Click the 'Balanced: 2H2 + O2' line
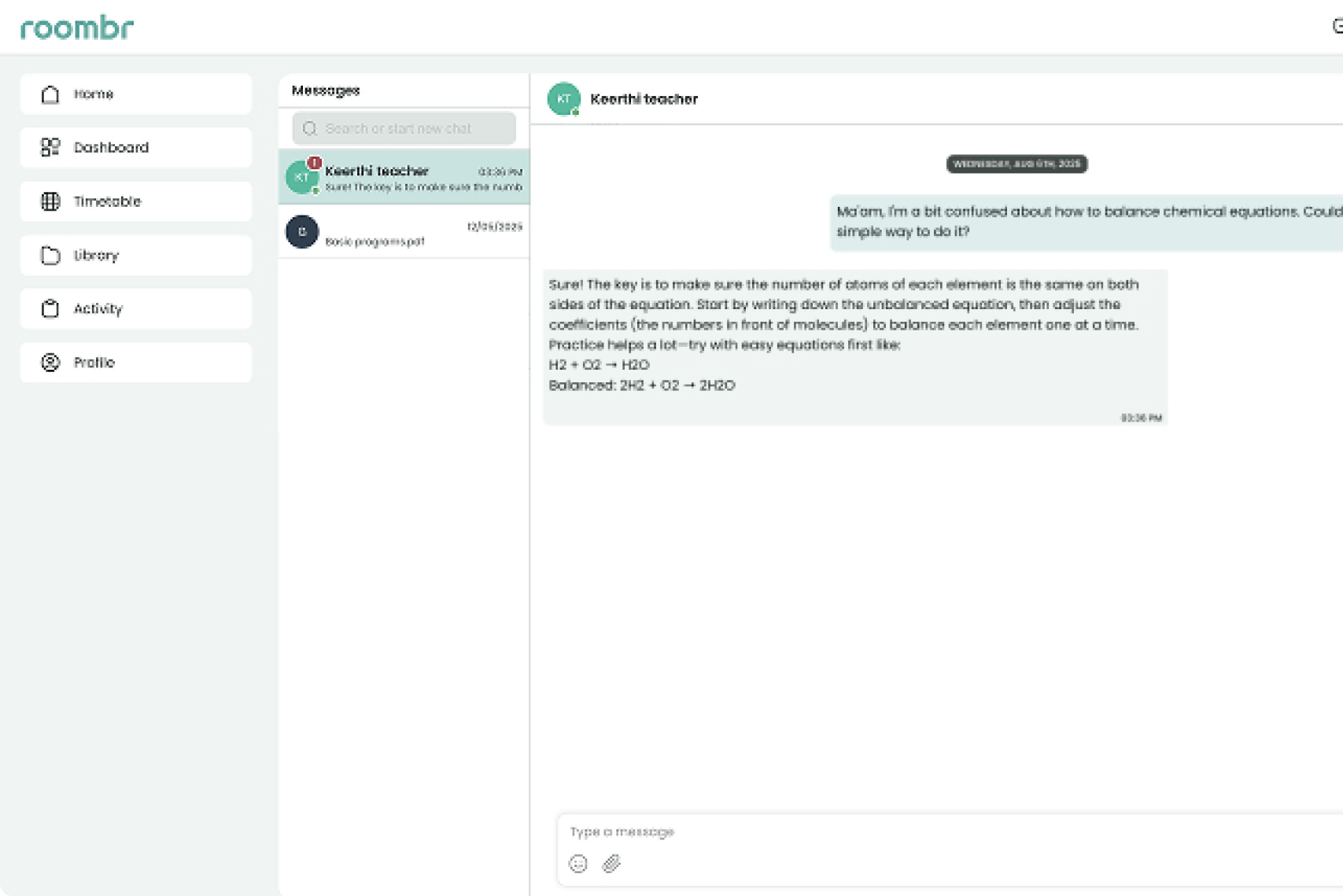 click(642, 385)
